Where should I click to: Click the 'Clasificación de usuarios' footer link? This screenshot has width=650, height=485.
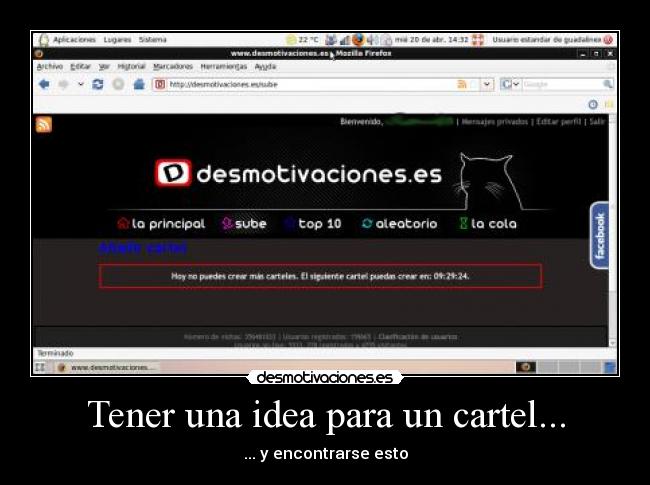[417, 337]
